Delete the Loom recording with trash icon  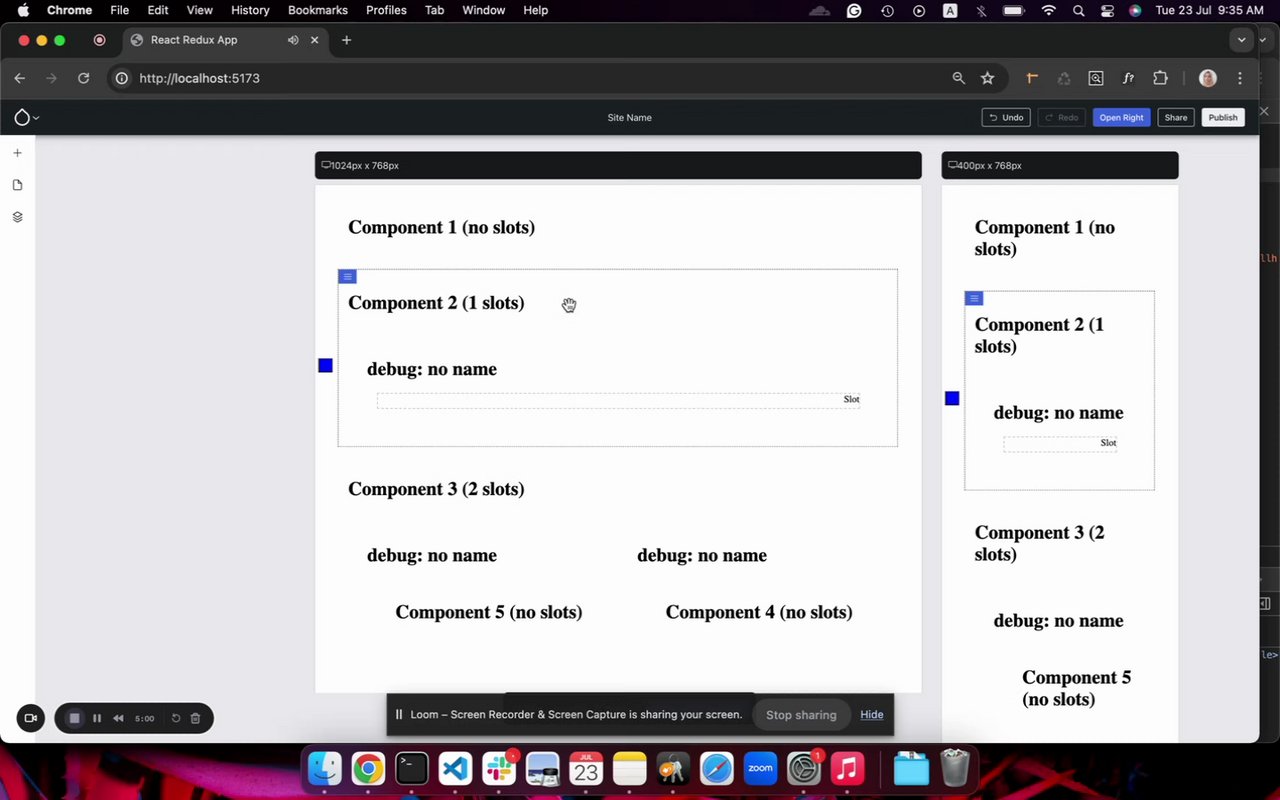195,718
